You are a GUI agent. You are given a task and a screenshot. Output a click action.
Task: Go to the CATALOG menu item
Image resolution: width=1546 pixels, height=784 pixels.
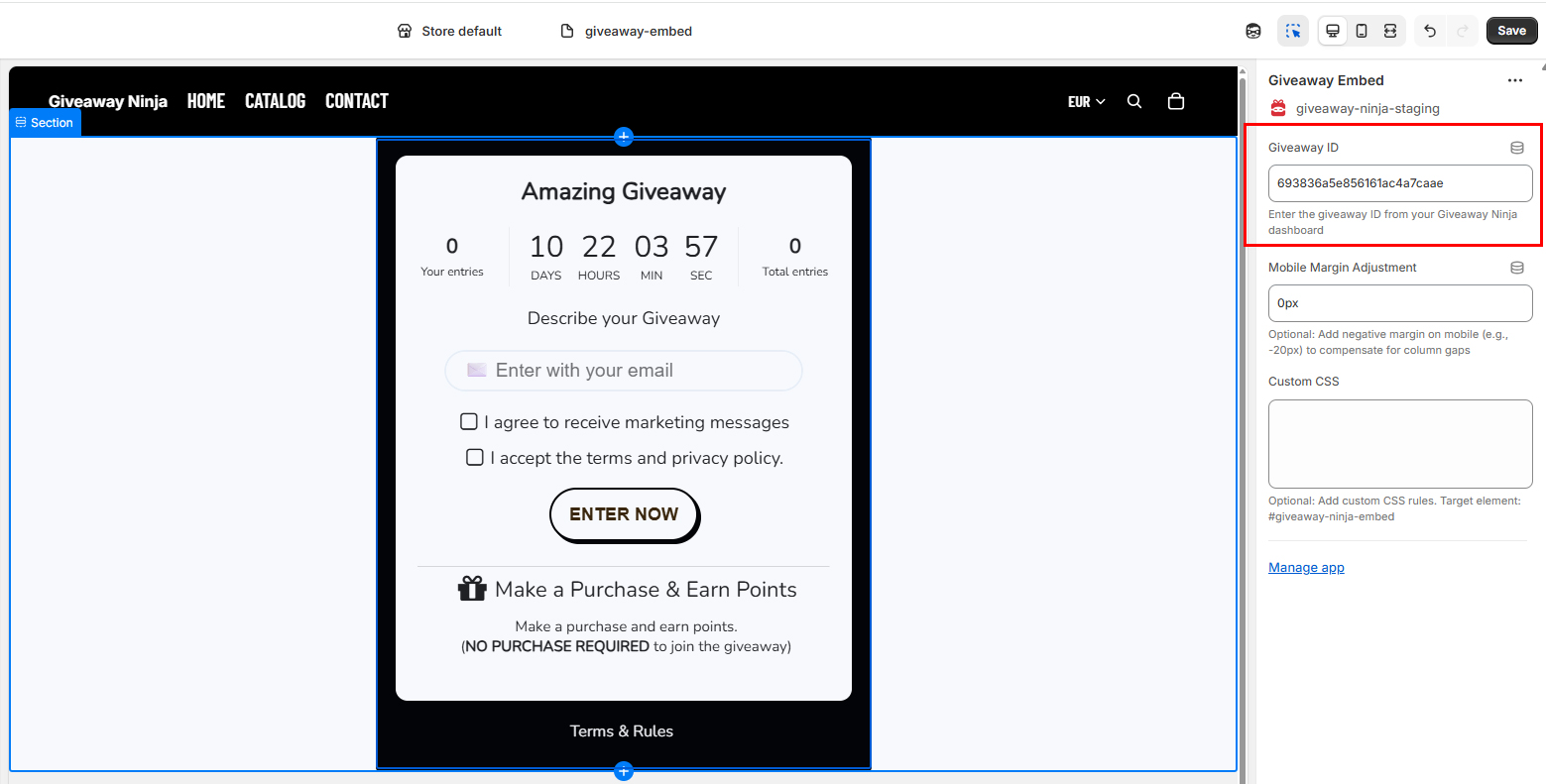(275, 101)
